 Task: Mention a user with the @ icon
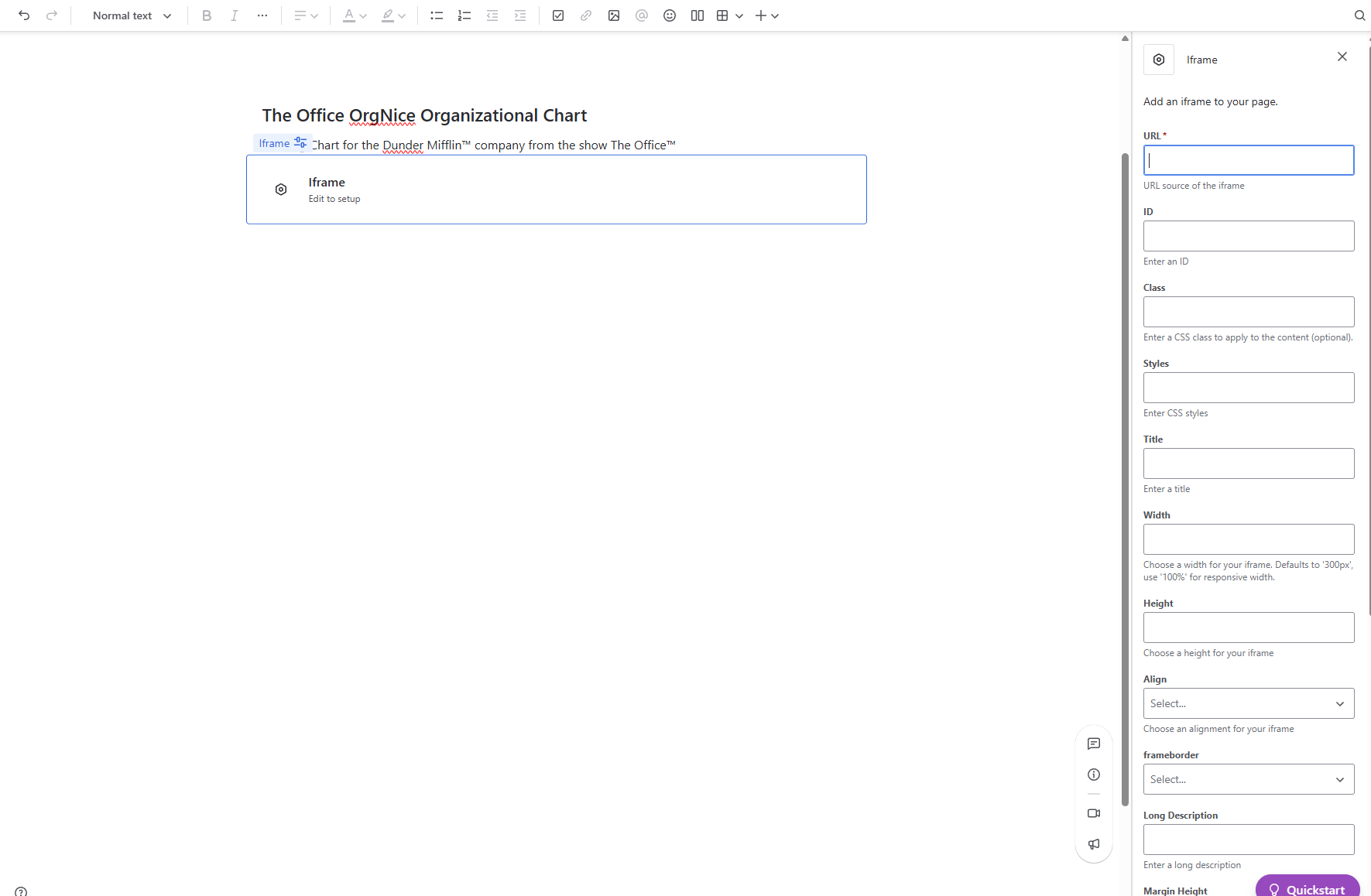tap(642, 15)
